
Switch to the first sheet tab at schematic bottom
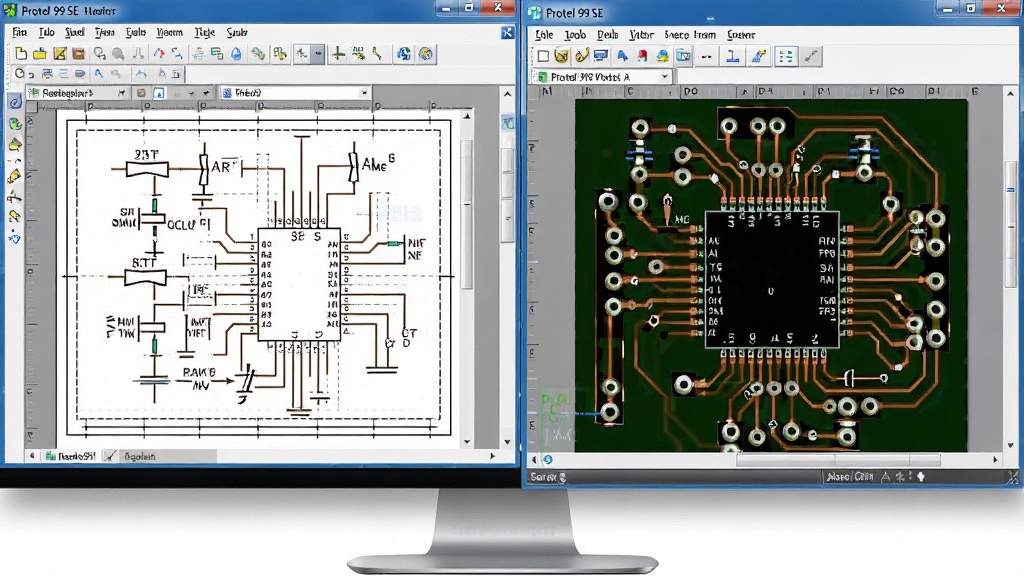coord(70,456)
